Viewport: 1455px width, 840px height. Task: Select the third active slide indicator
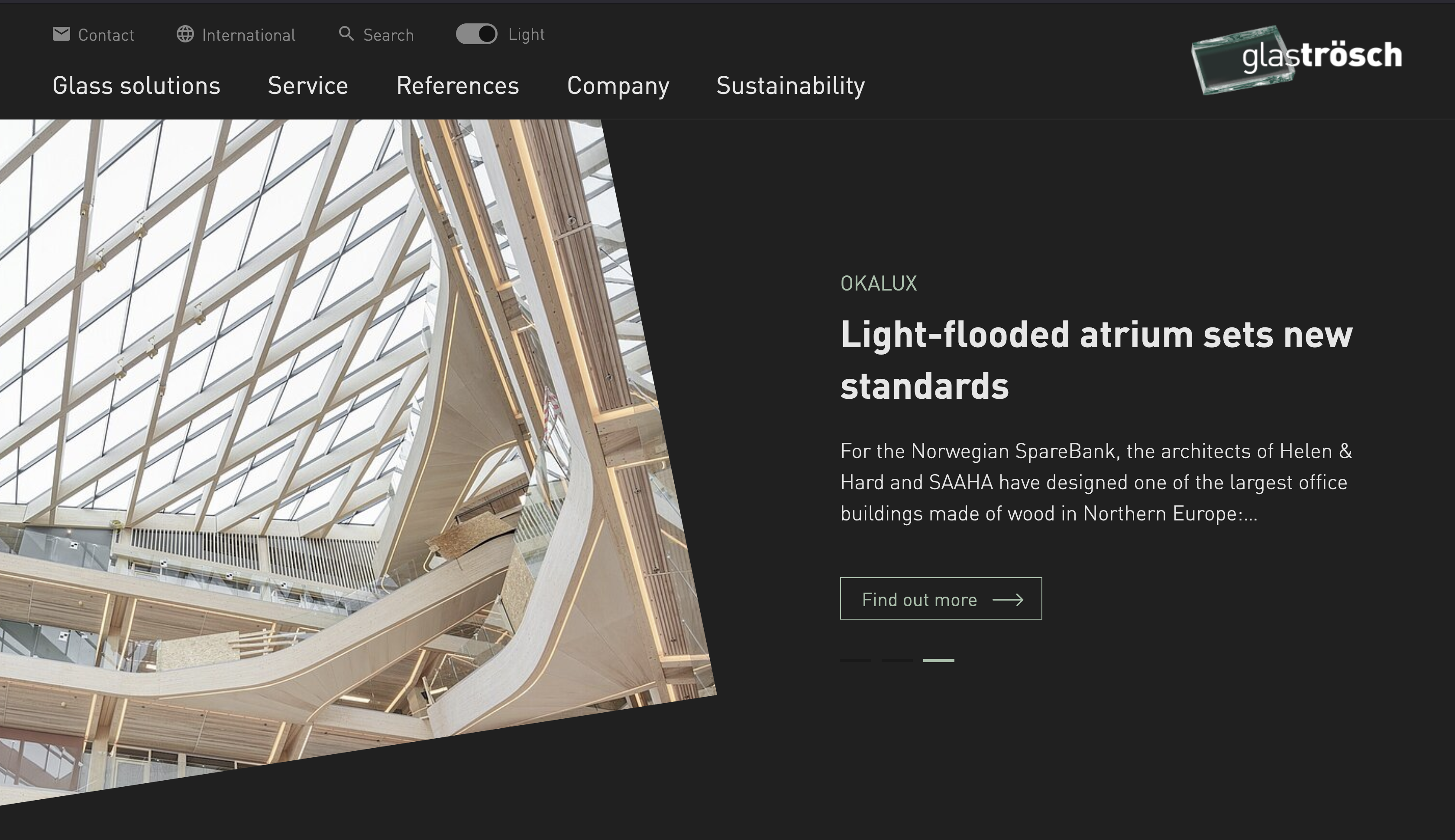click(939, 660)
